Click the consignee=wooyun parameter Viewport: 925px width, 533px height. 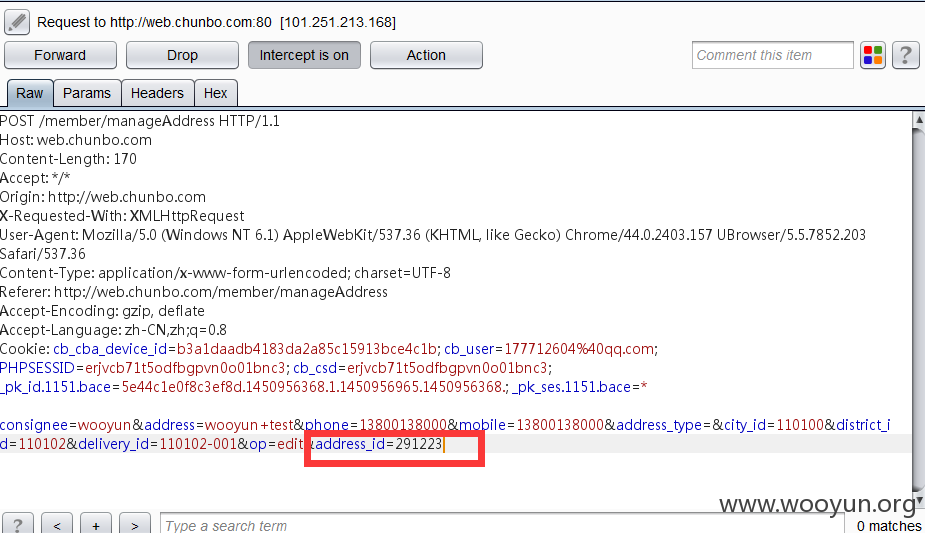pyautogui.click(x=65, y=425)
